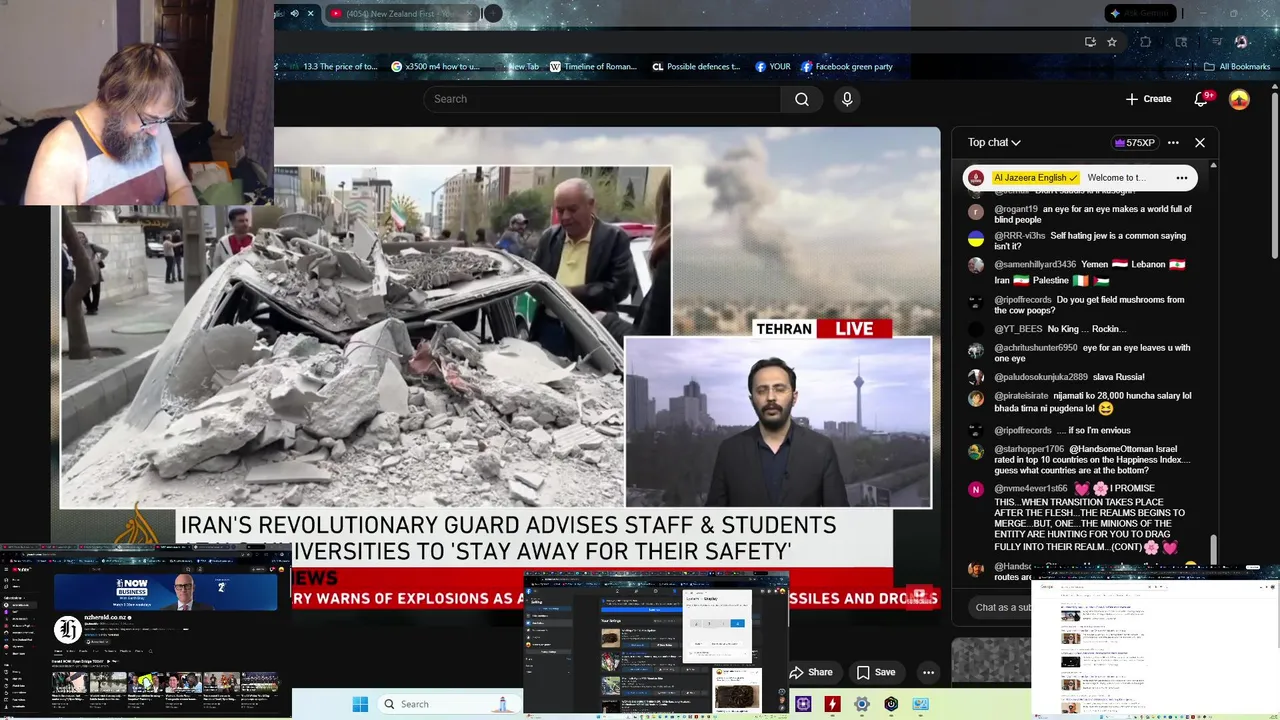Click the install app icon in address bar
The width and height of the screenshot is (1280, 720).
coord(1090,42)
